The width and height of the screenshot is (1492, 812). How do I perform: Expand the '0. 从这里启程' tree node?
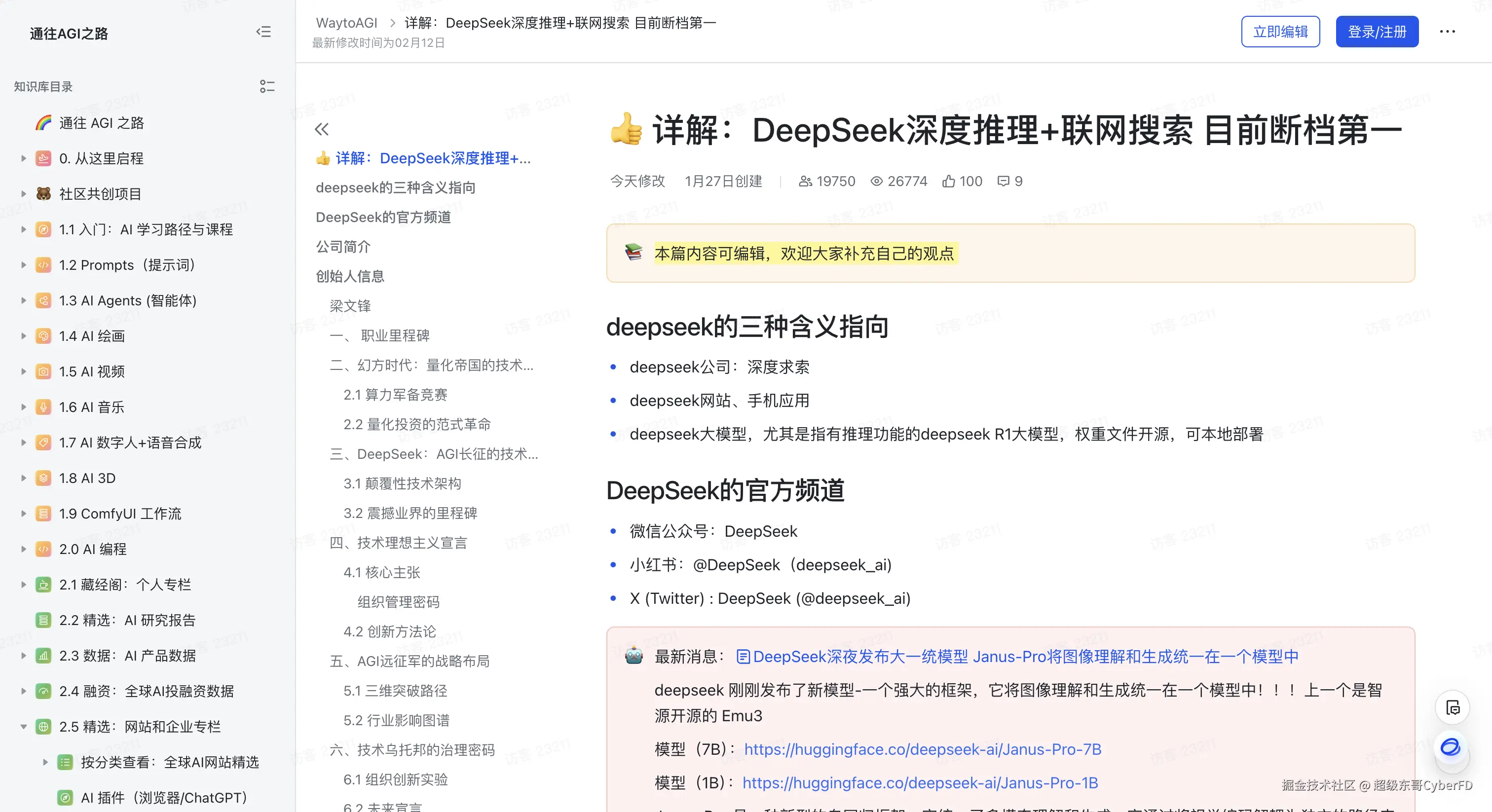click(x=24, y=158)
